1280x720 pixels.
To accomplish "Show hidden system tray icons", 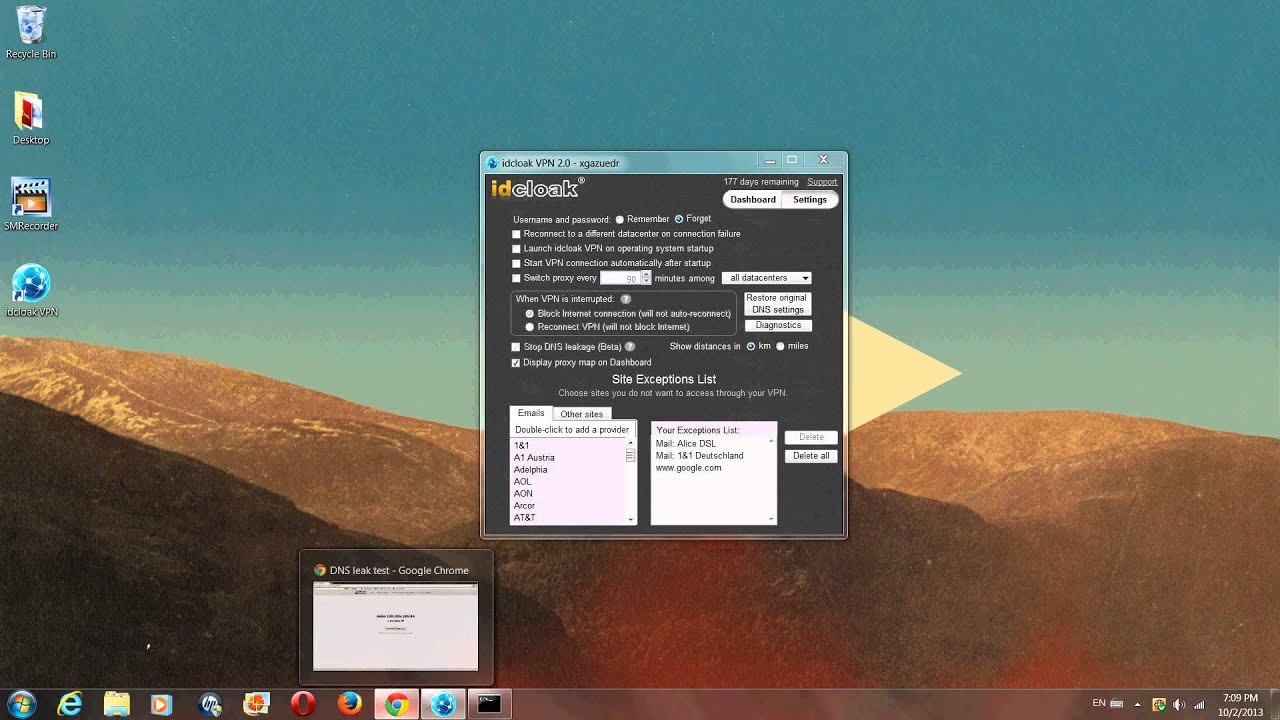I will pos(1137,704).
